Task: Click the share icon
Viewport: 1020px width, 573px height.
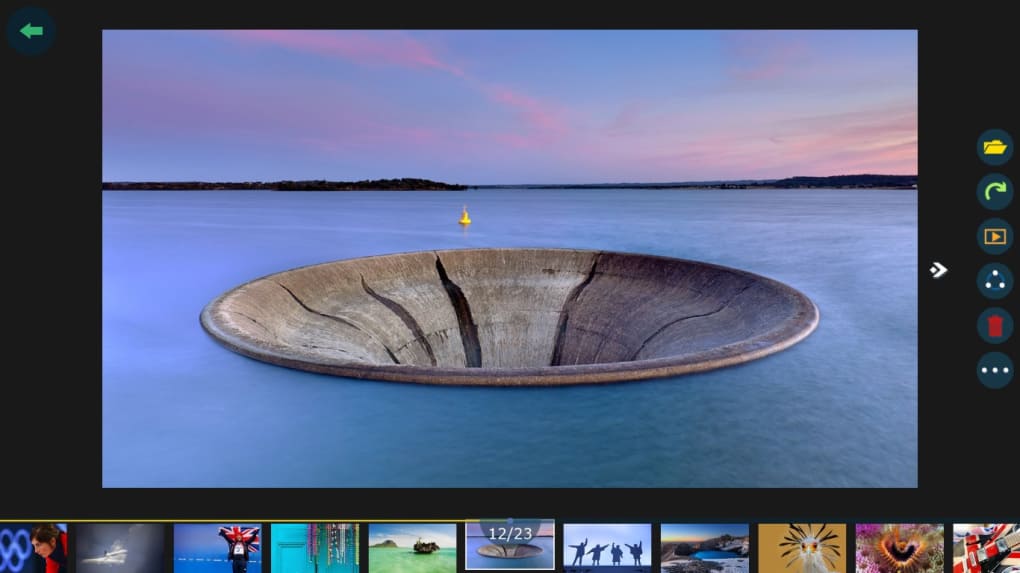Action: tap(995, 281)
